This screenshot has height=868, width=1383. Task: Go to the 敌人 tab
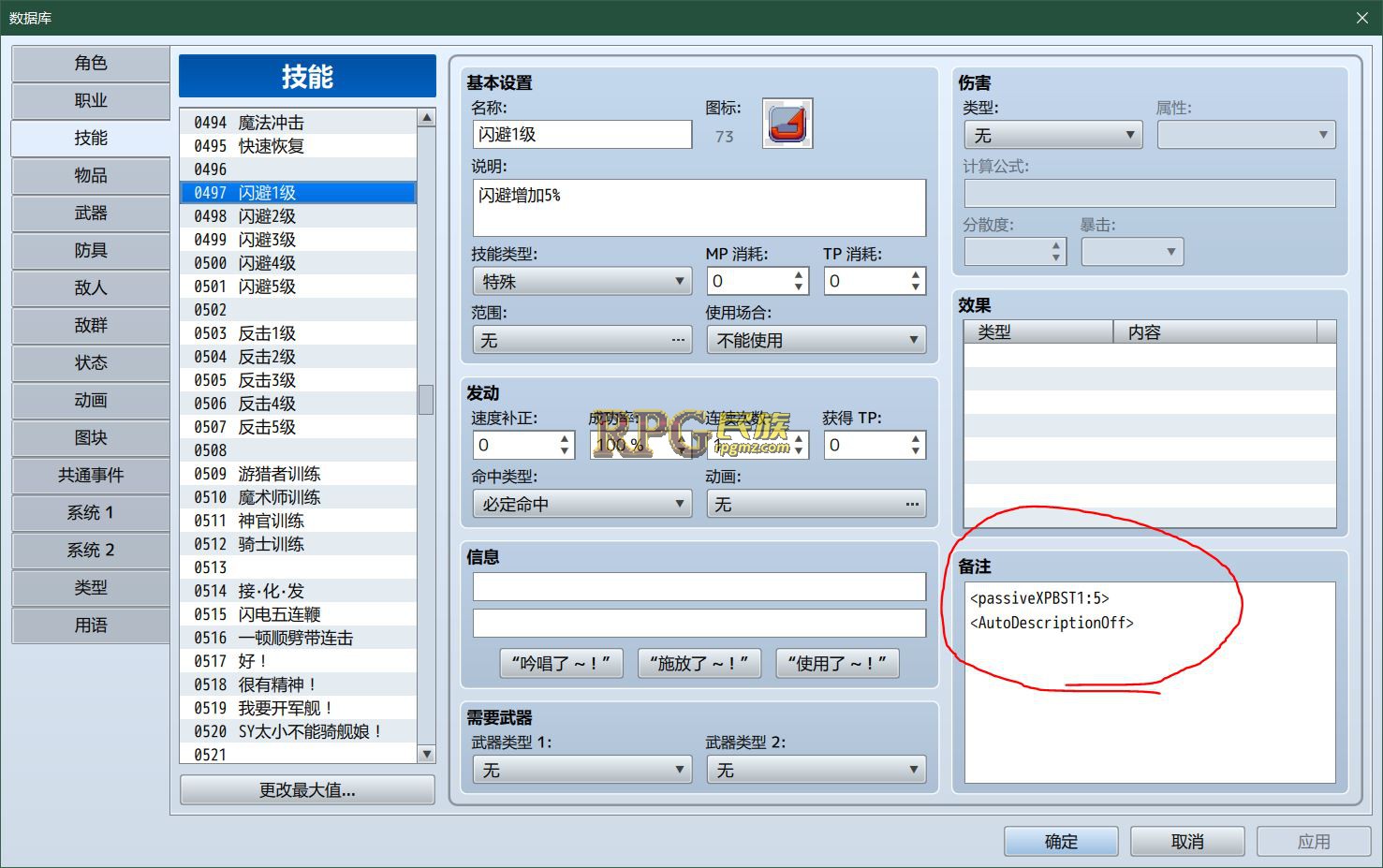click(x=91, y=287)
